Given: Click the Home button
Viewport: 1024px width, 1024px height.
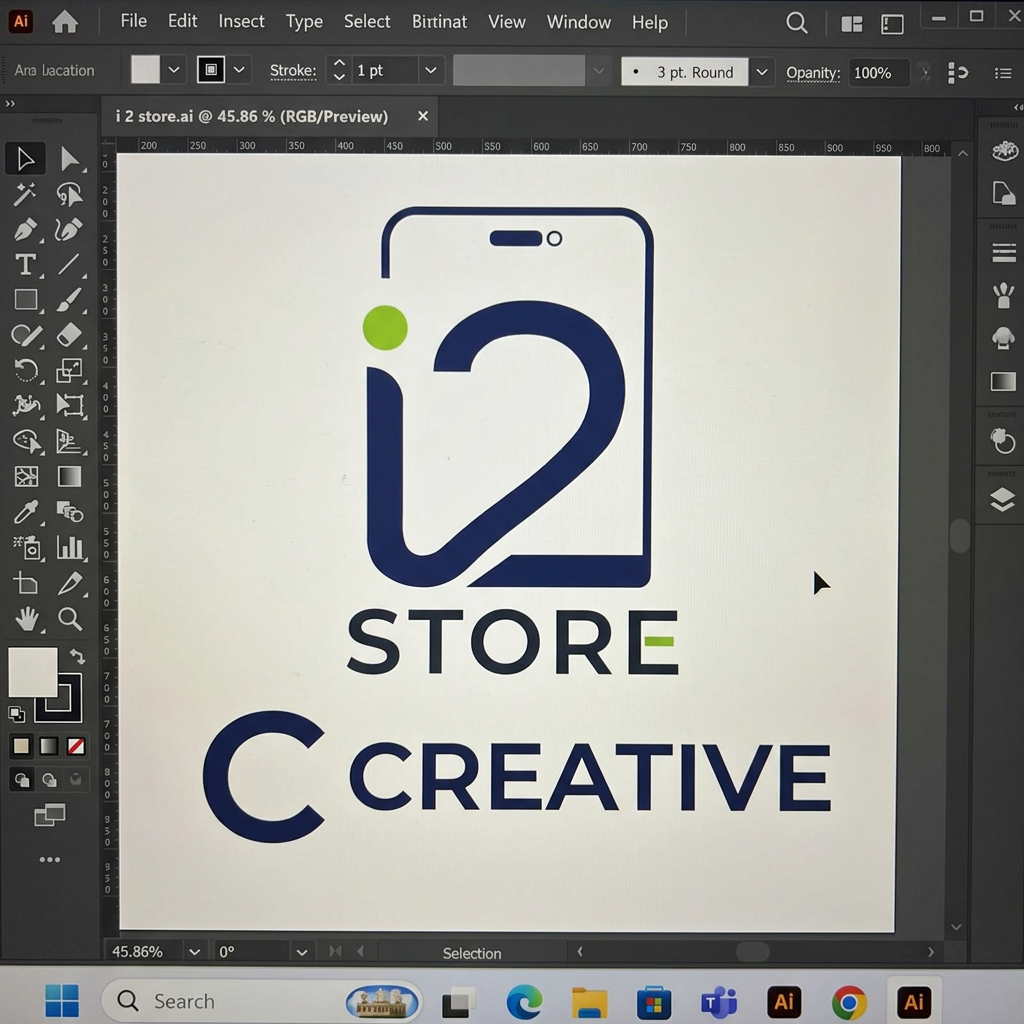Looking at the screenshot, I should pos(65,22).
